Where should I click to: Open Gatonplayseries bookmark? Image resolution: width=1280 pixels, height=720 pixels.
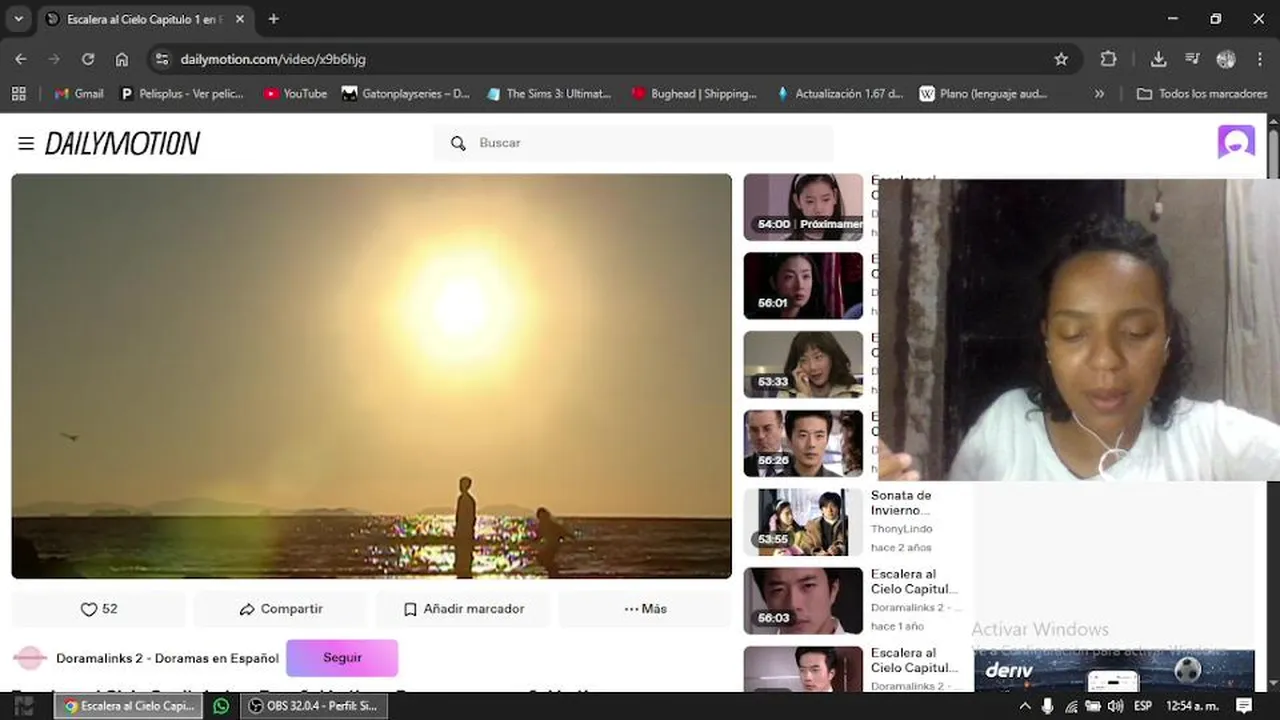point(405,93)
